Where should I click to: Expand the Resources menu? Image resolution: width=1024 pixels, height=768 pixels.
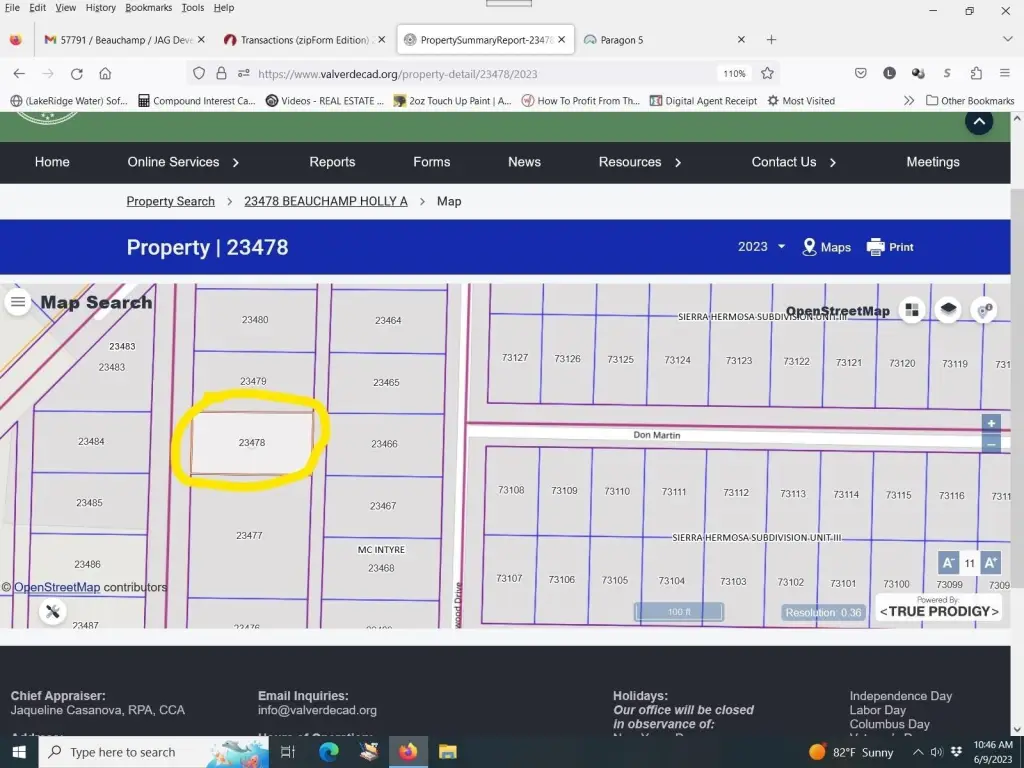click(x=640, y=162)
